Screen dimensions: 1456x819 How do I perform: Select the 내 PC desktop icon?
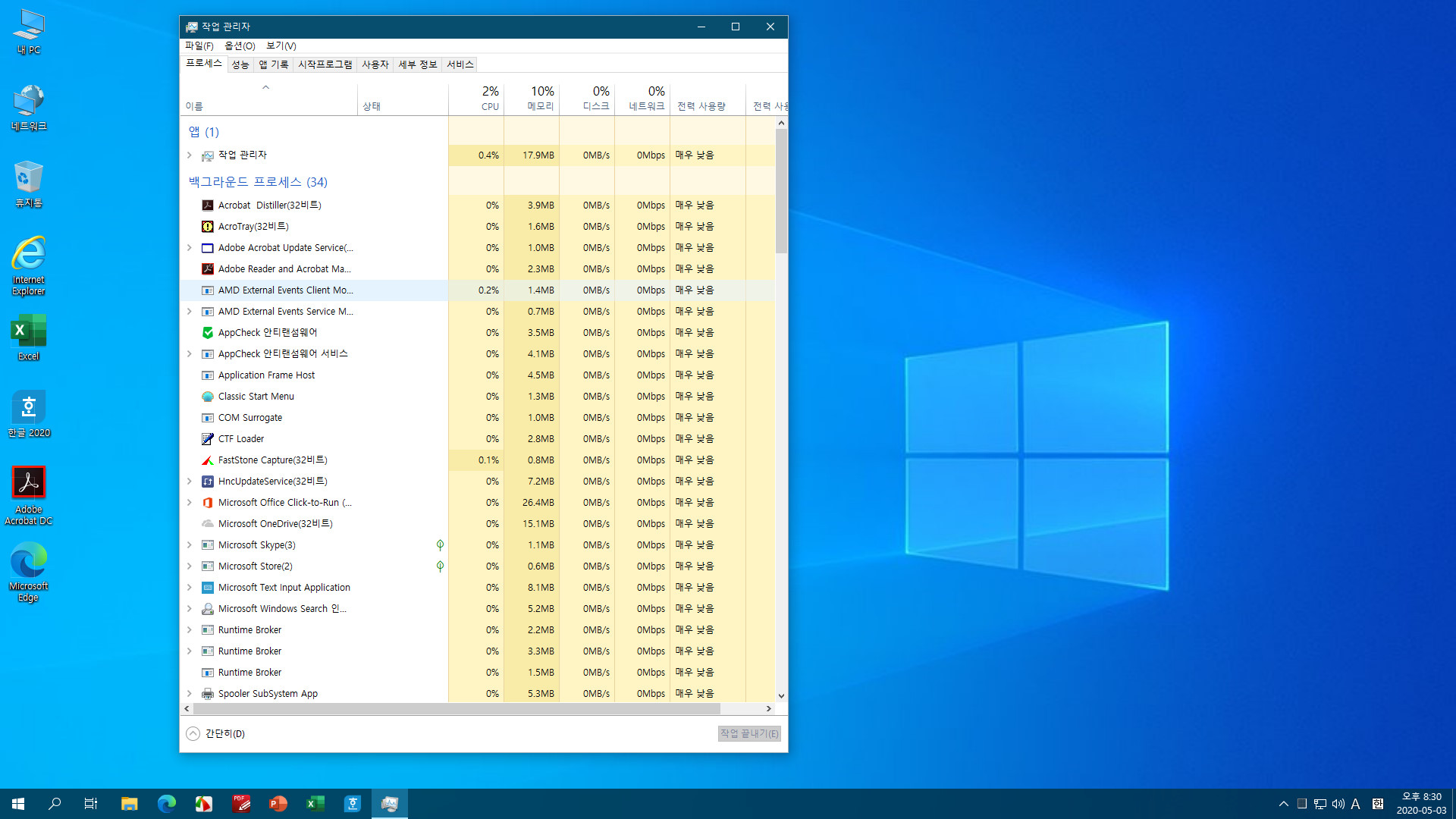coord(29,33)
